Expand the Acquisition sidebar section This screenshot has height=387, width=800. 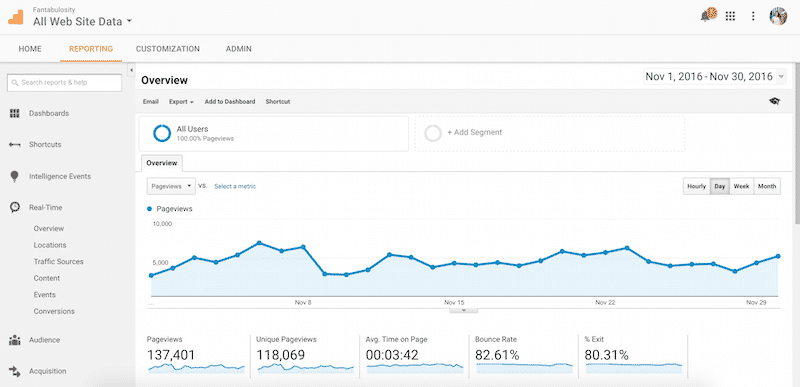click(x=47, y=371)
